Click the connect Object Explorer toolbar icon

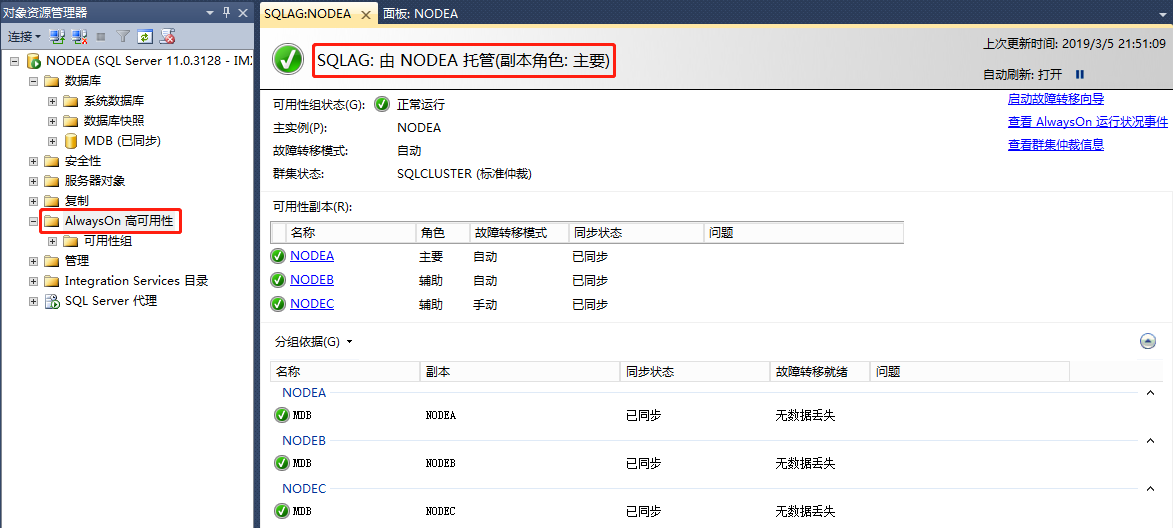(57, 36)
